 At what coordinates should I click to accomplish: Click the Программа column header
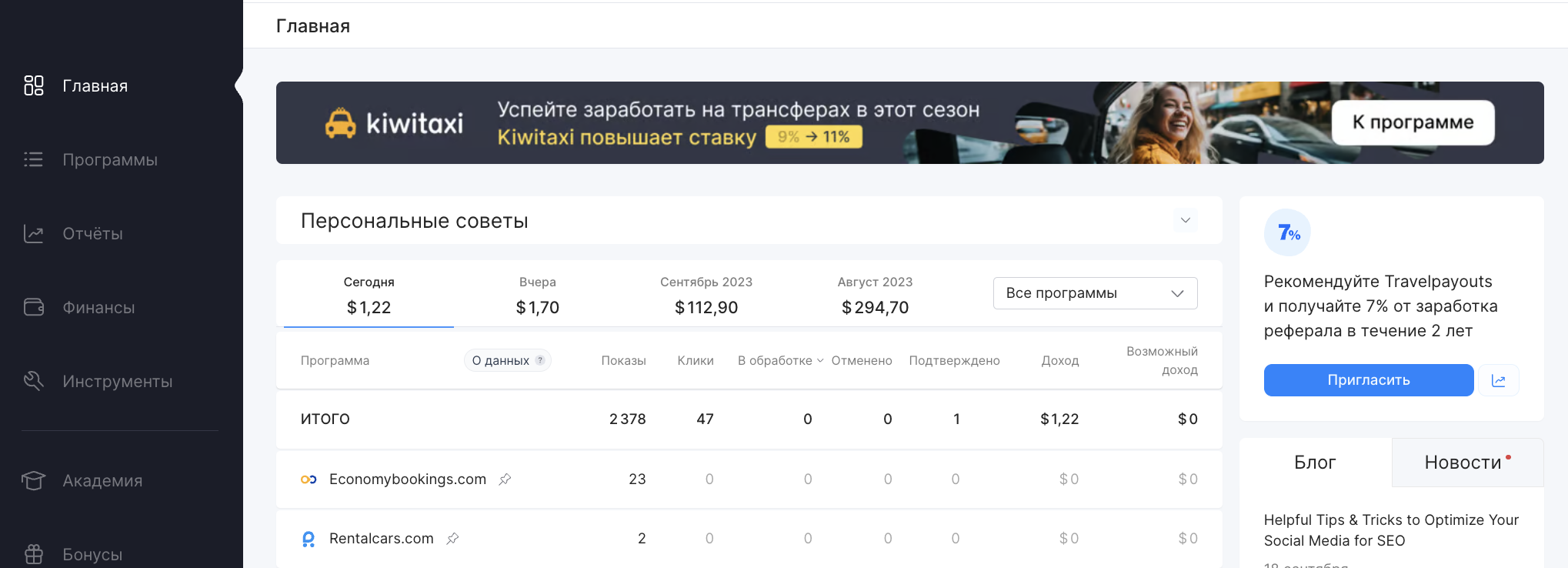coord(335,360)
